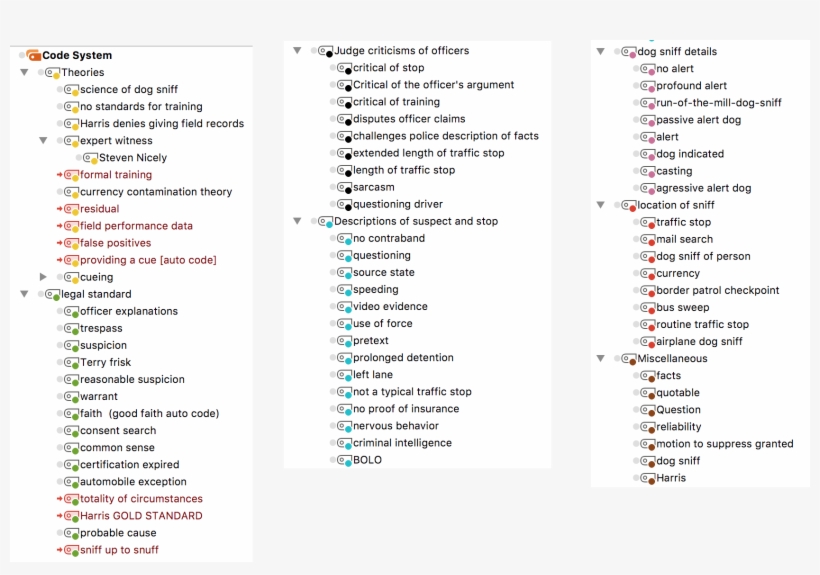Select the 'not a typical traffic stop' code

(411, 392)
